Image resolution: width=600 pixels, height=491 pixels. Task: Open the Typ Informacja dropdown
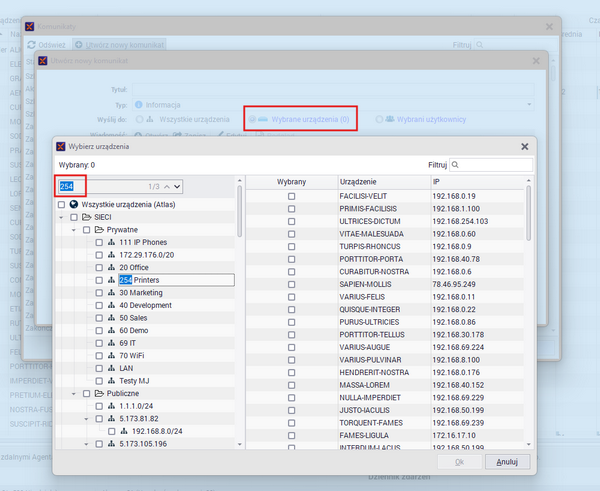529,104
